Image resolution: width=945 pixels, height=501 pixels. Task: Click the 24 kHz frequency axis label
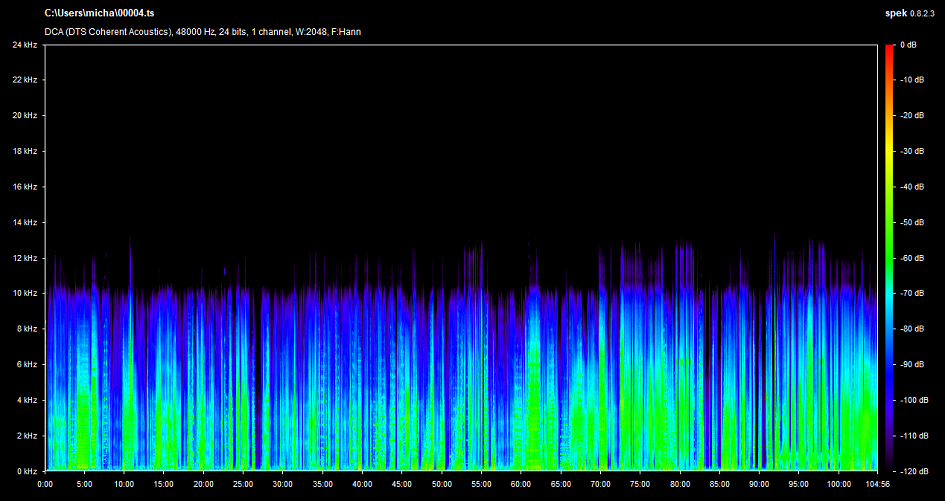pos(25,45)
